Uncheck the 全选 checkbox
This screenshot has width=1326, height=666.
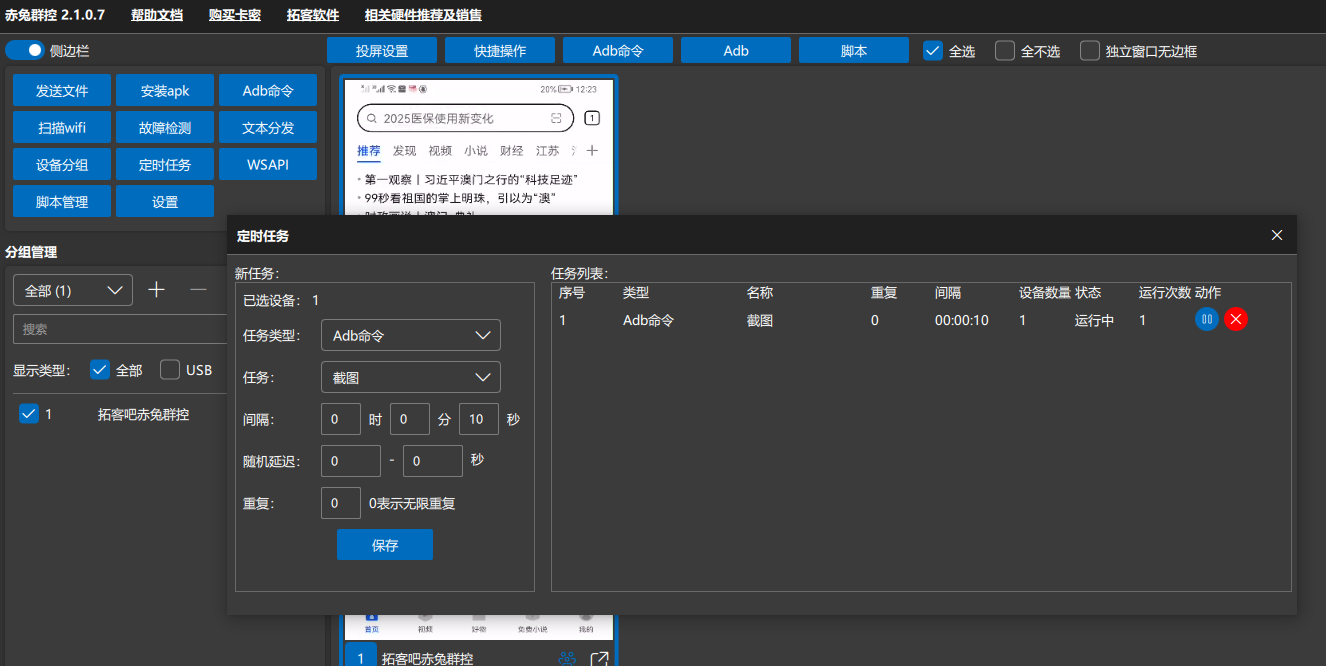tap(932, 50)
